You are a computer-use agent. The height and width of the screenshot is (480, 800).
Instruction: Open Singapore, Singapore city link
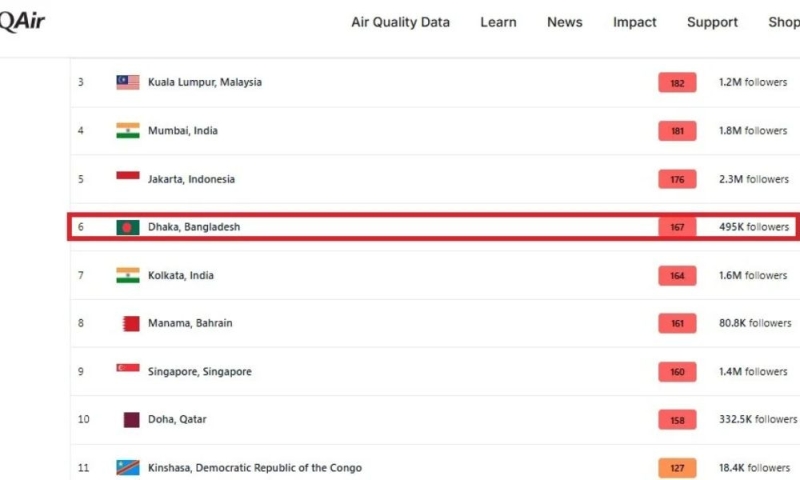click(x=199, y=372)
